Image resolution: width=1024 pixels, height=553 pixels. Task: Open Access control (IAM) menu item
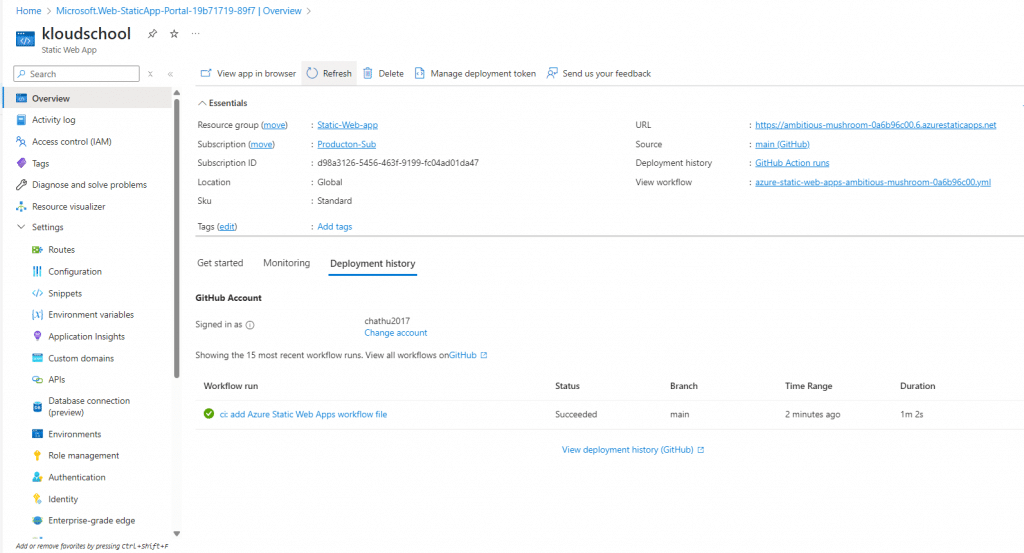point(71,142)
